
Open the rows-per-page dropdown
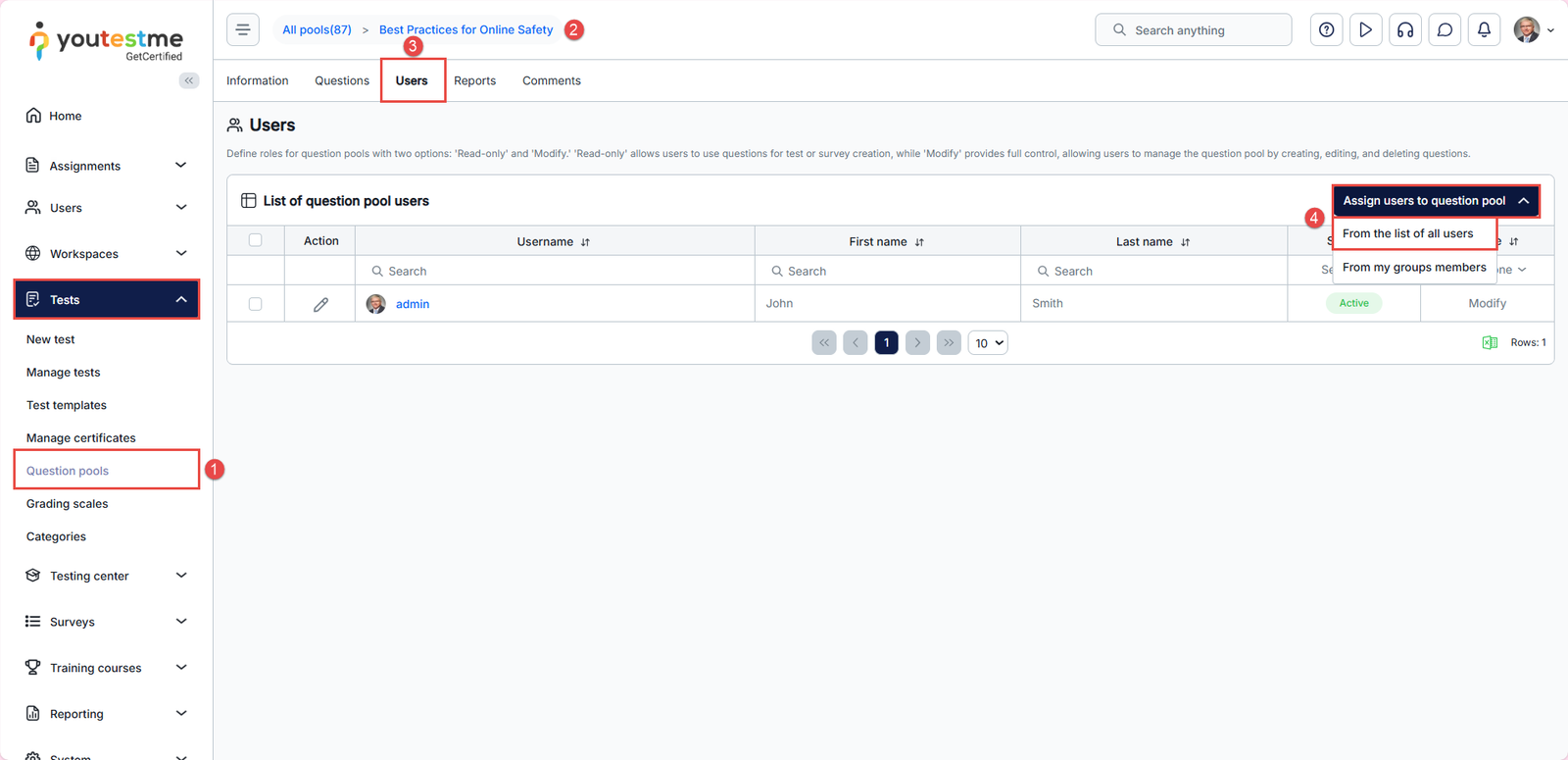click(988, 343)
